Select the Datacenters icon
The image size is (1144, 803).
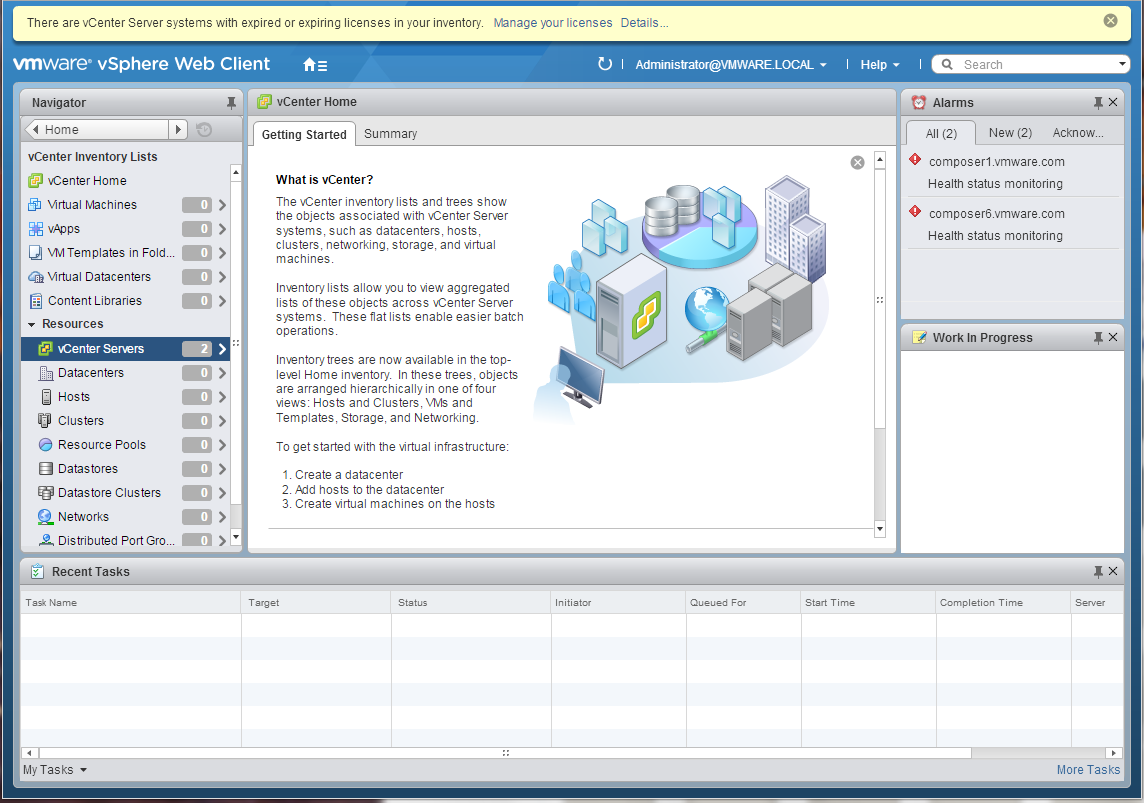45,373
